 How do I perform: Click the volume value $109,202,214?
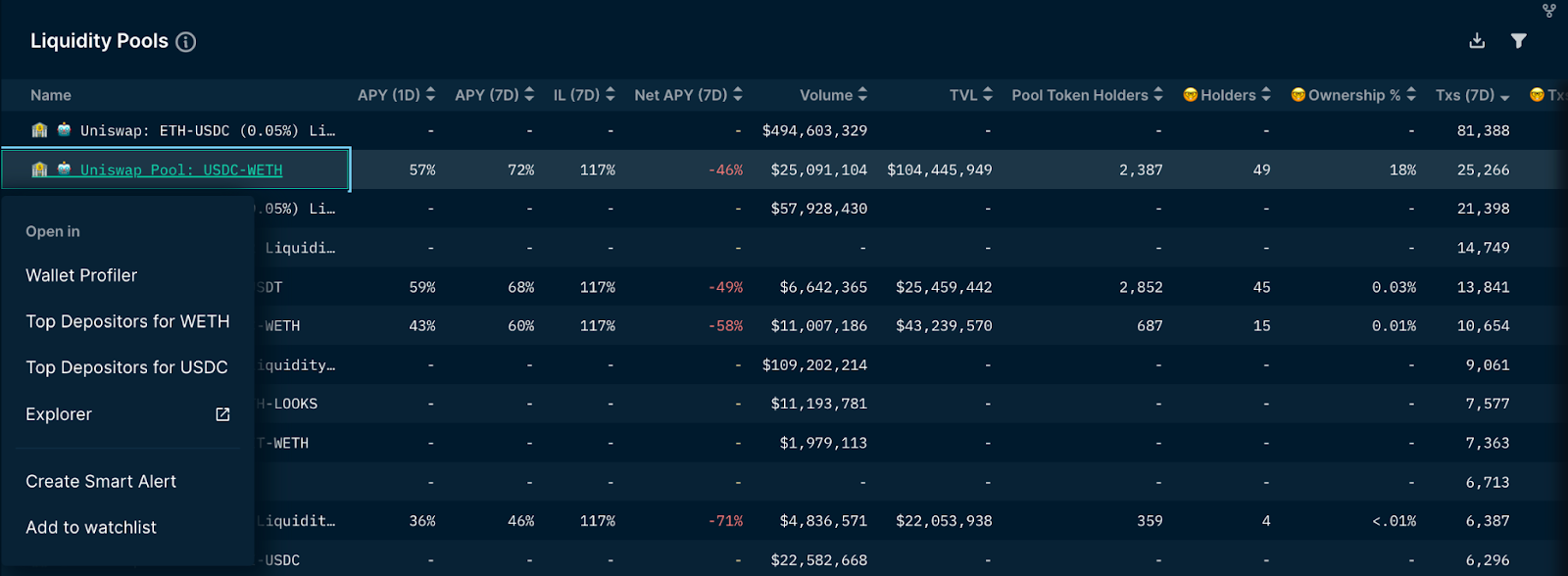point(814,364)
